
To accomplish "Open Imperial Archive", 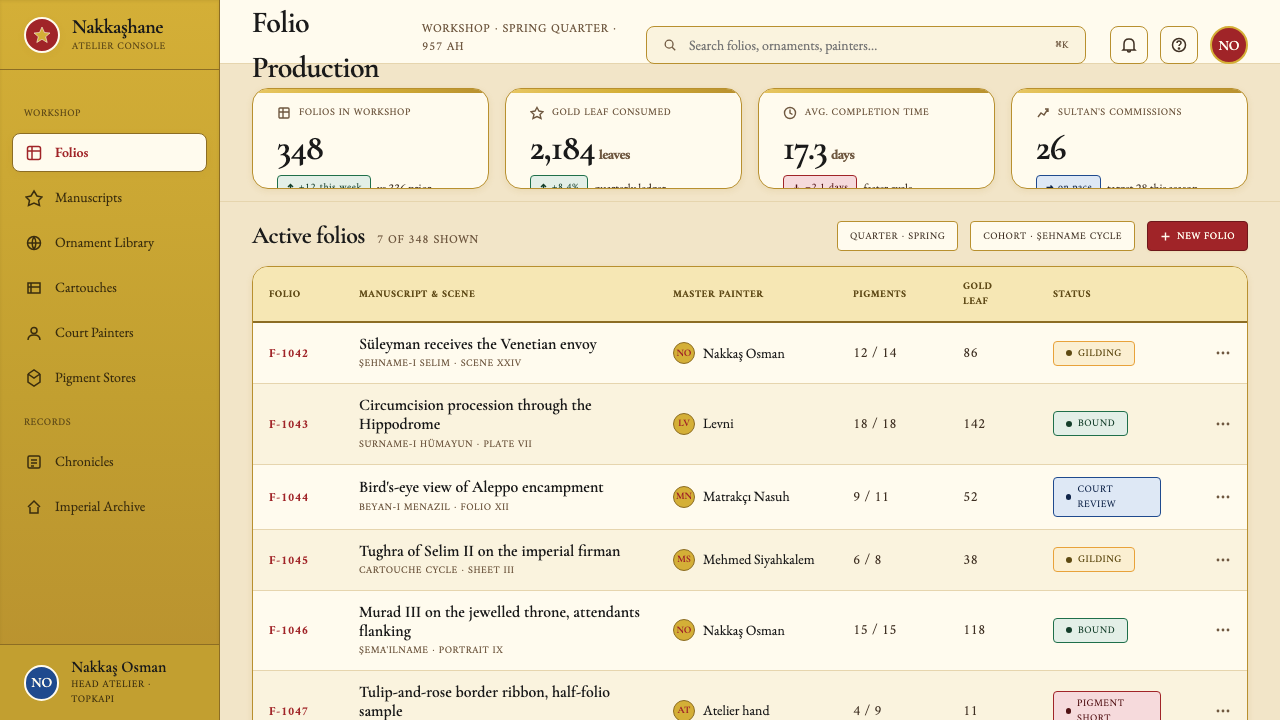I will click(109, 507).
